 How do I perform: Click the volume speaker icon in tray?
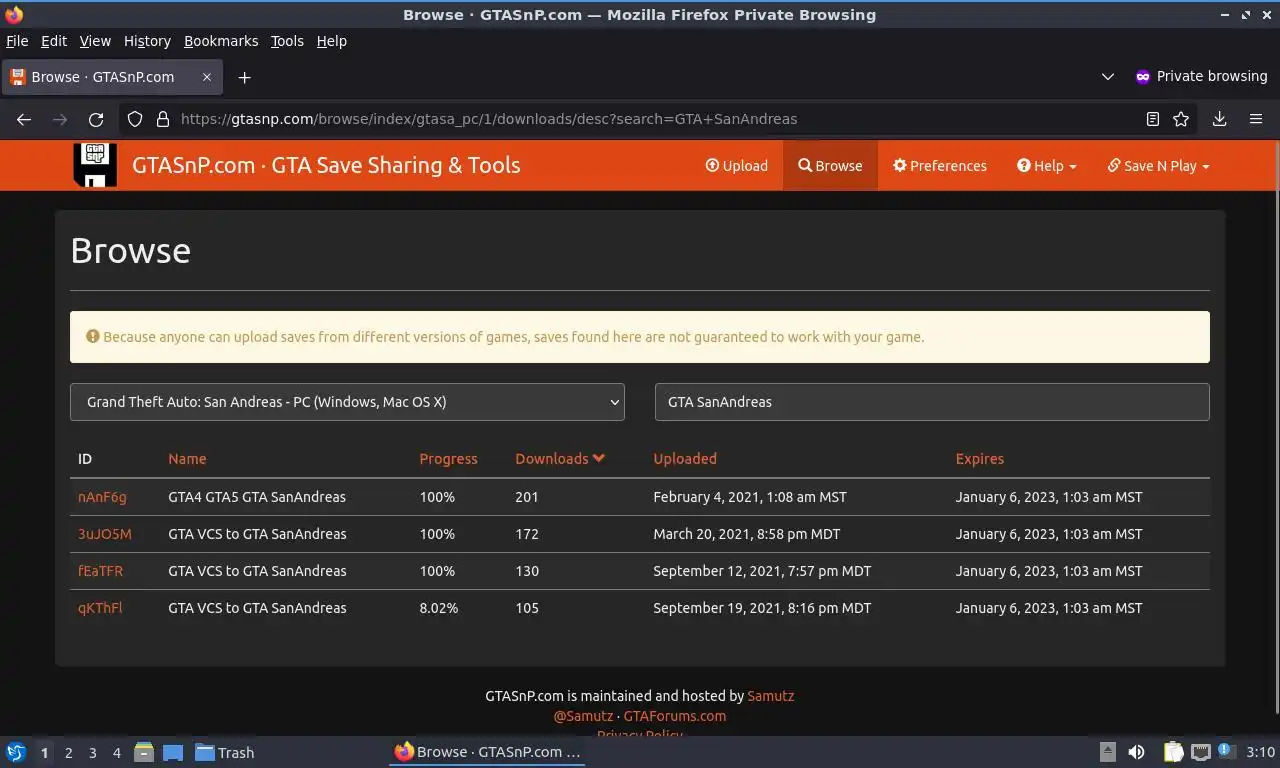click(1136, 752)
